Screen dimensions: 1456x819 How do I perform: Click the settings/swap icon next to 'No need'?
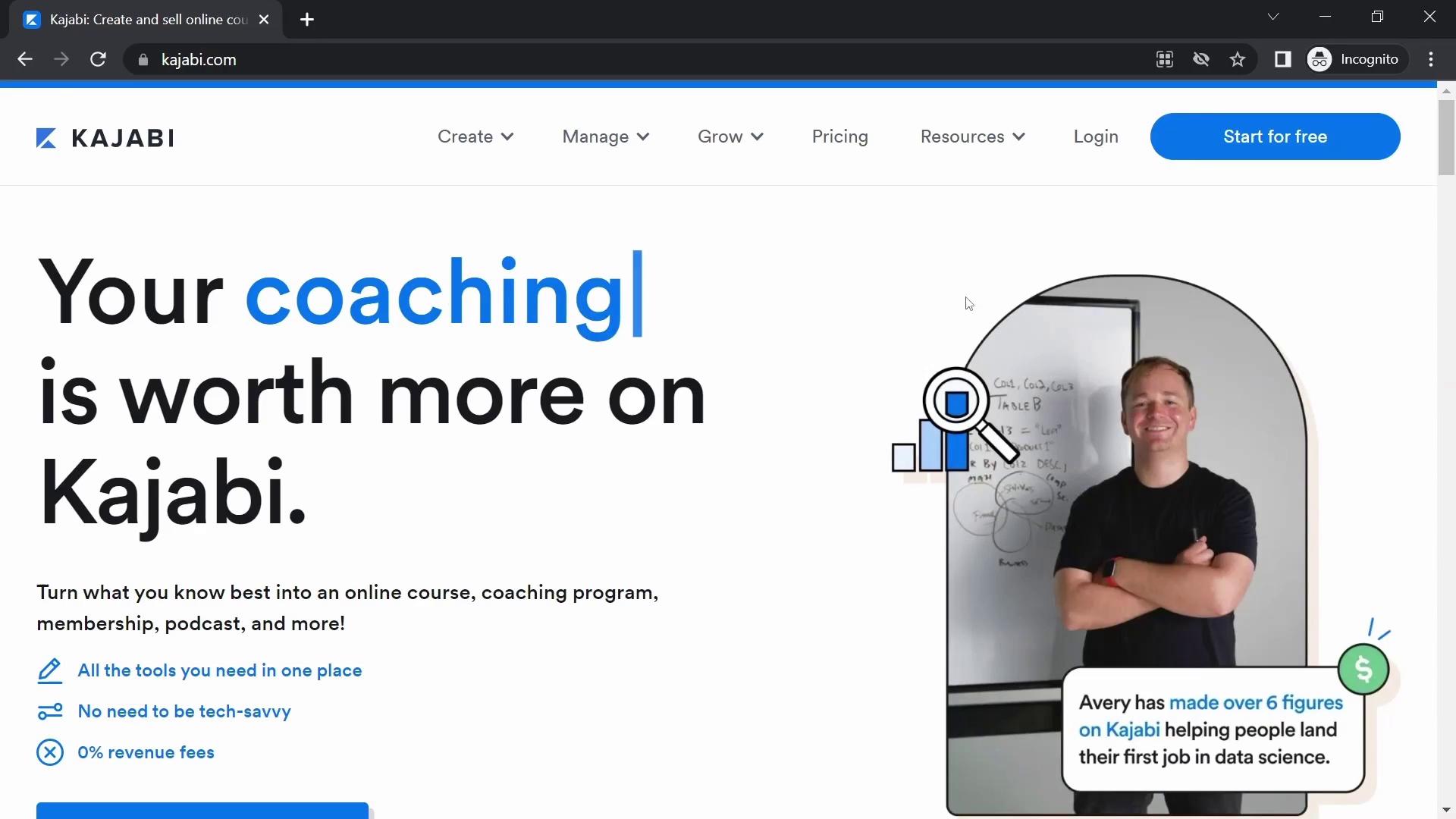click(x=49, y=710)
